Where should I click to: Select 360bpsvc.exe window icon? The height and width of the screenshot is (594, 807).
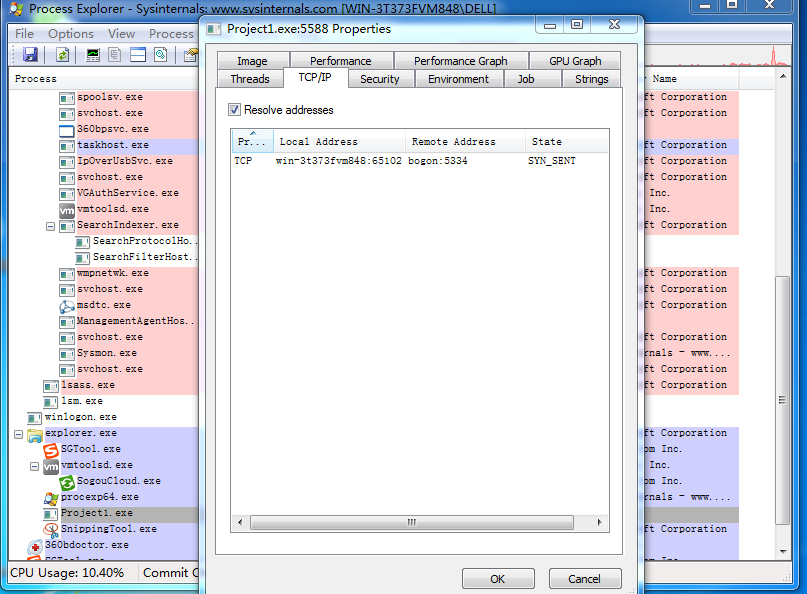point(67,130)
